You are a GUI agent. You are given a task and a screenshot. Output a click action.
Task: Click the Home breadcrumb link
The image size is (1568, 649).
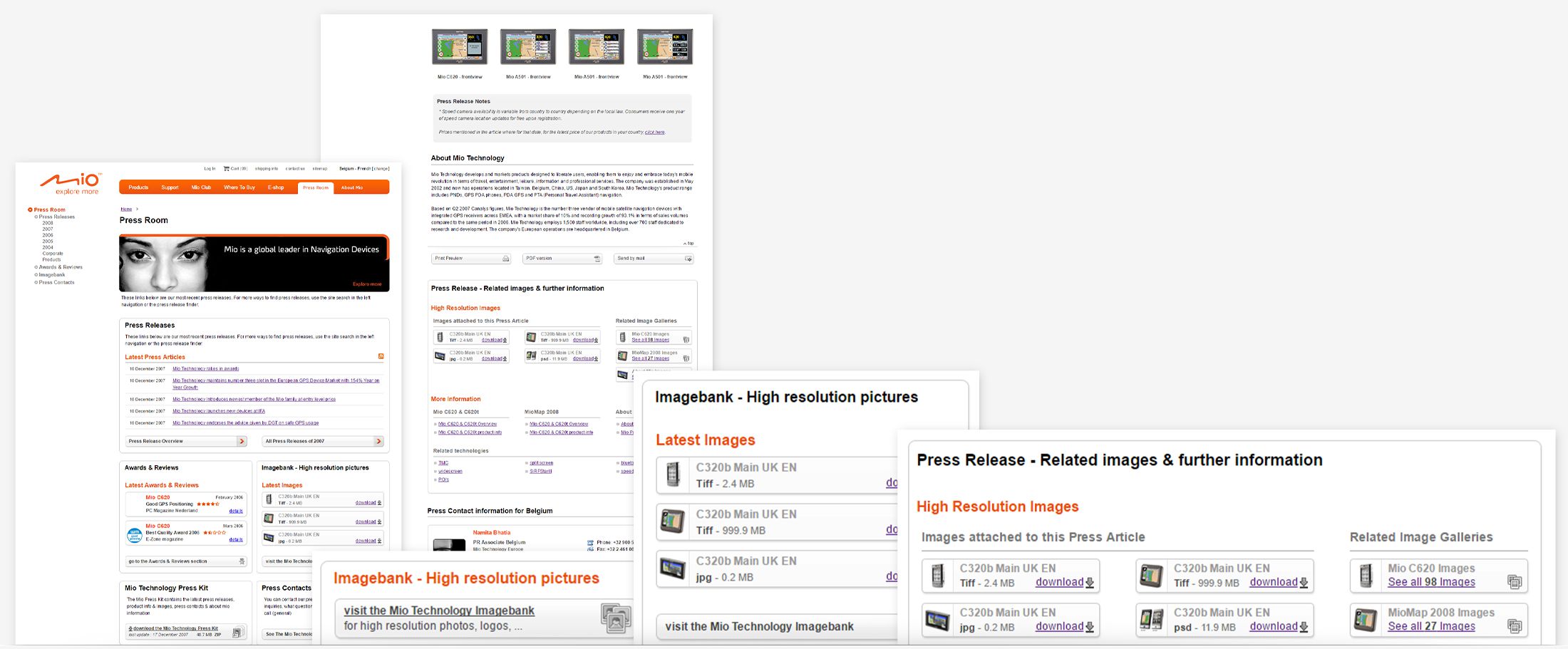(126, 209)
